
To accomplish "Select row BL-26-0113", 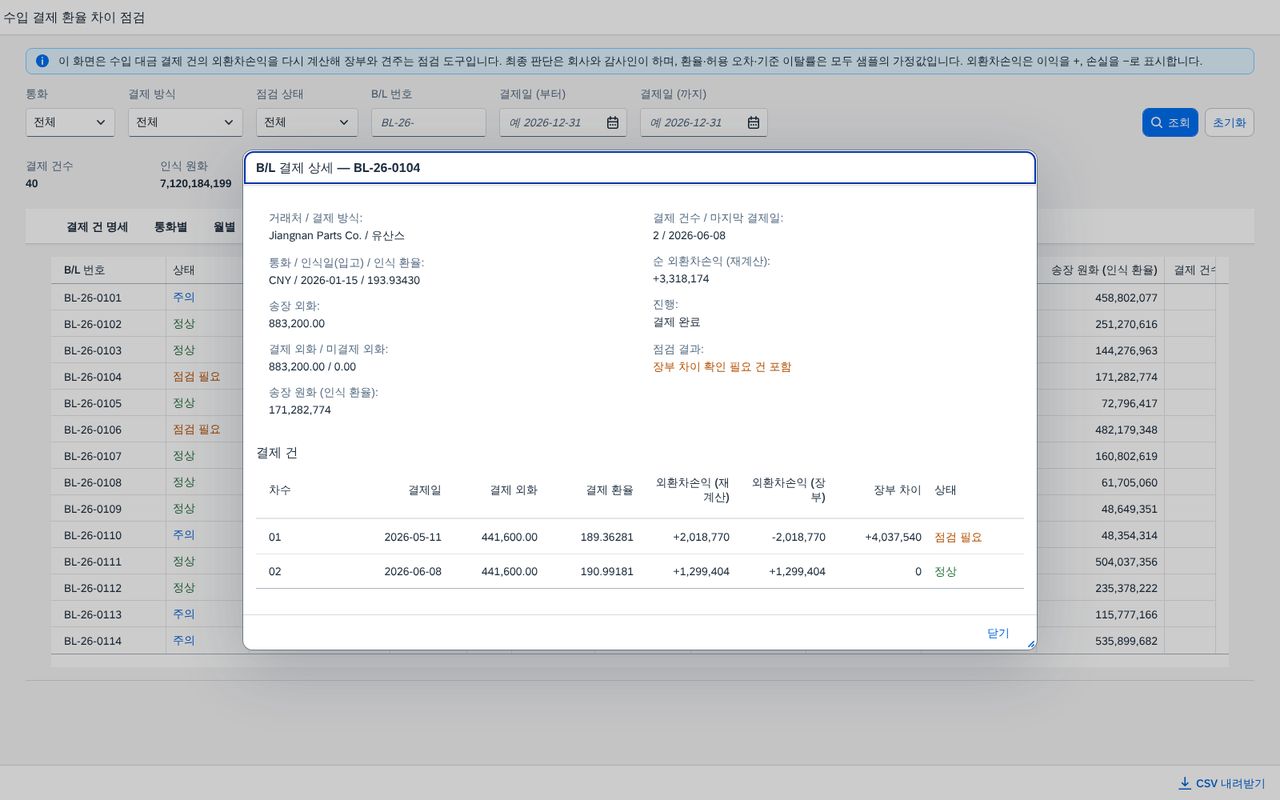I will tap(633, 614).
